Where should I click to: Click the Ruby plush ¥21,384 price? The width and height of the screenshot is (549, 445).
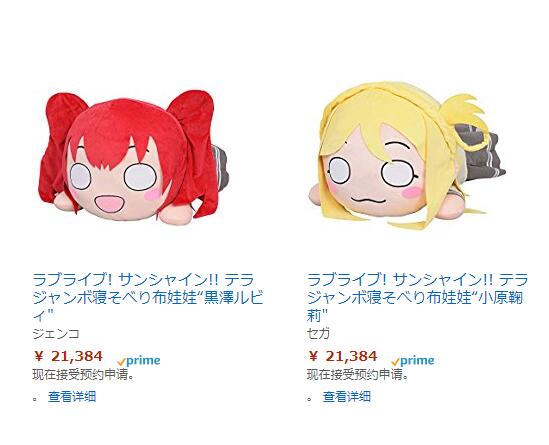pyautogui.click(x=69, y=356)
